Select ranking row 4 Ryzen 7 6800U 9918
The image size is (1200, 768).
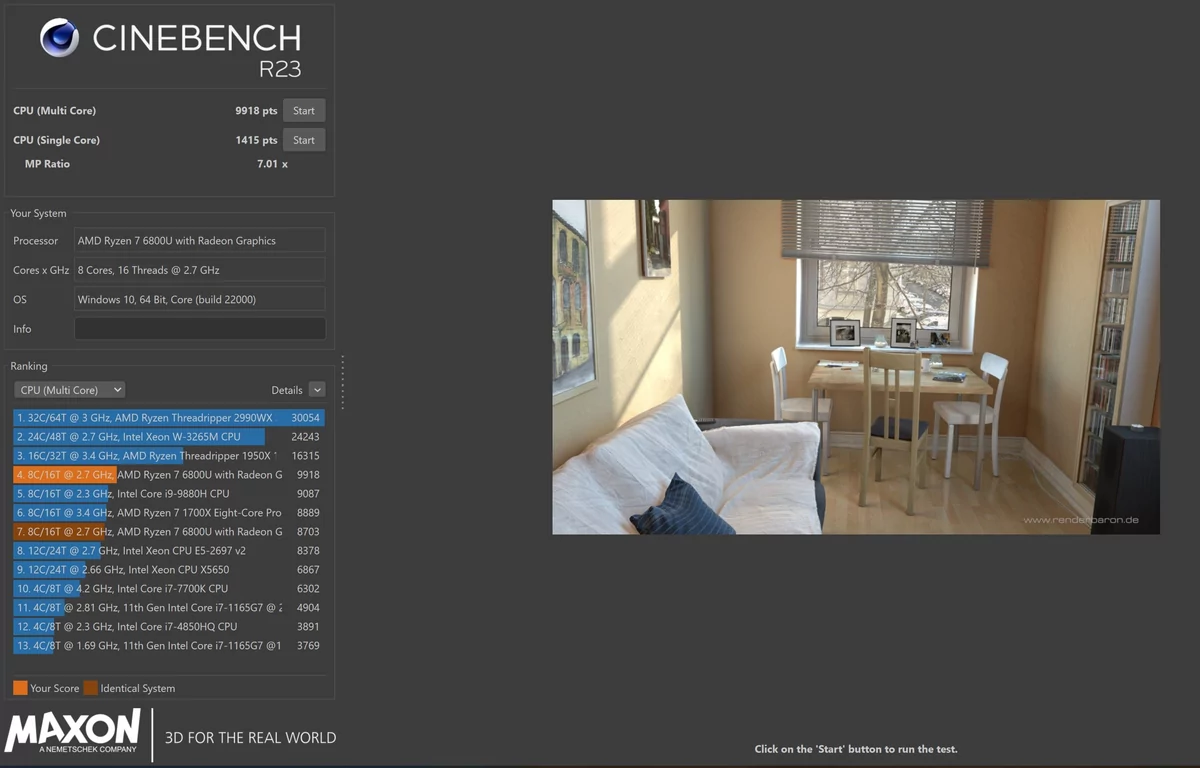[169, 475]
